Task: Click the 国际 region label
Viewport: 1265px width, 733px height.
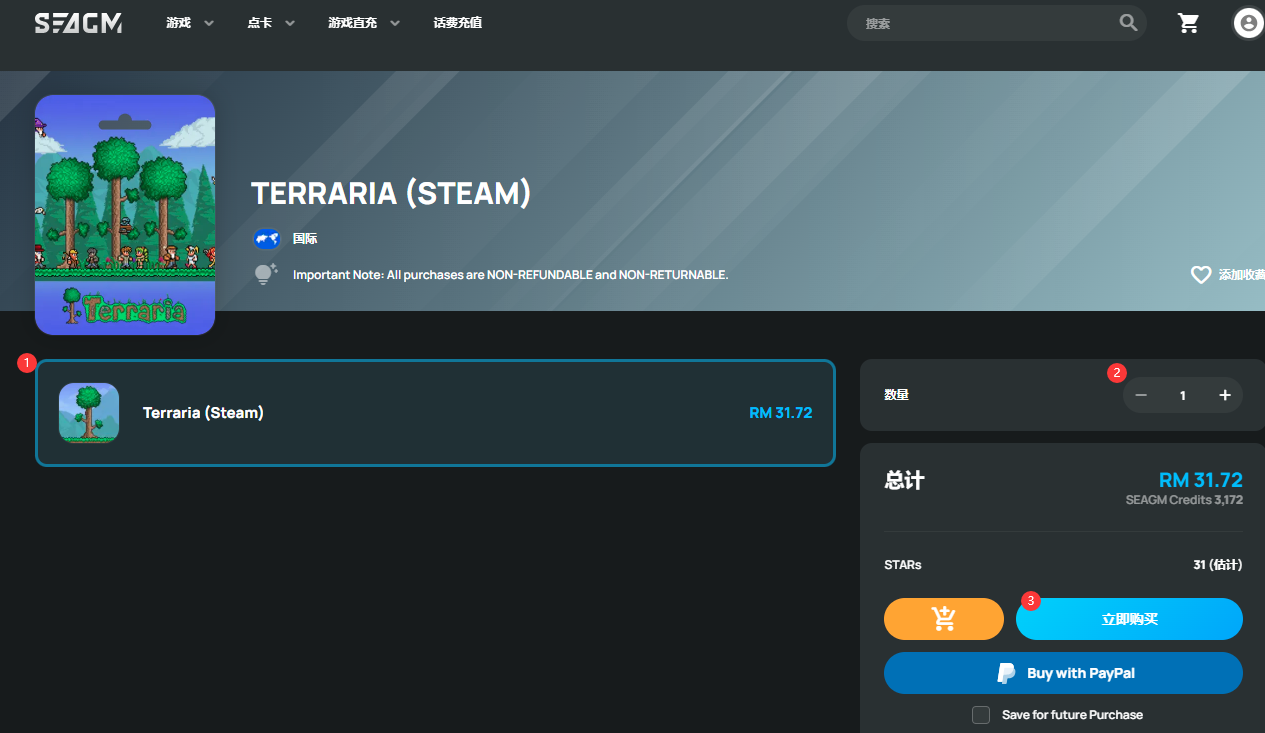Action: (305, 239)
